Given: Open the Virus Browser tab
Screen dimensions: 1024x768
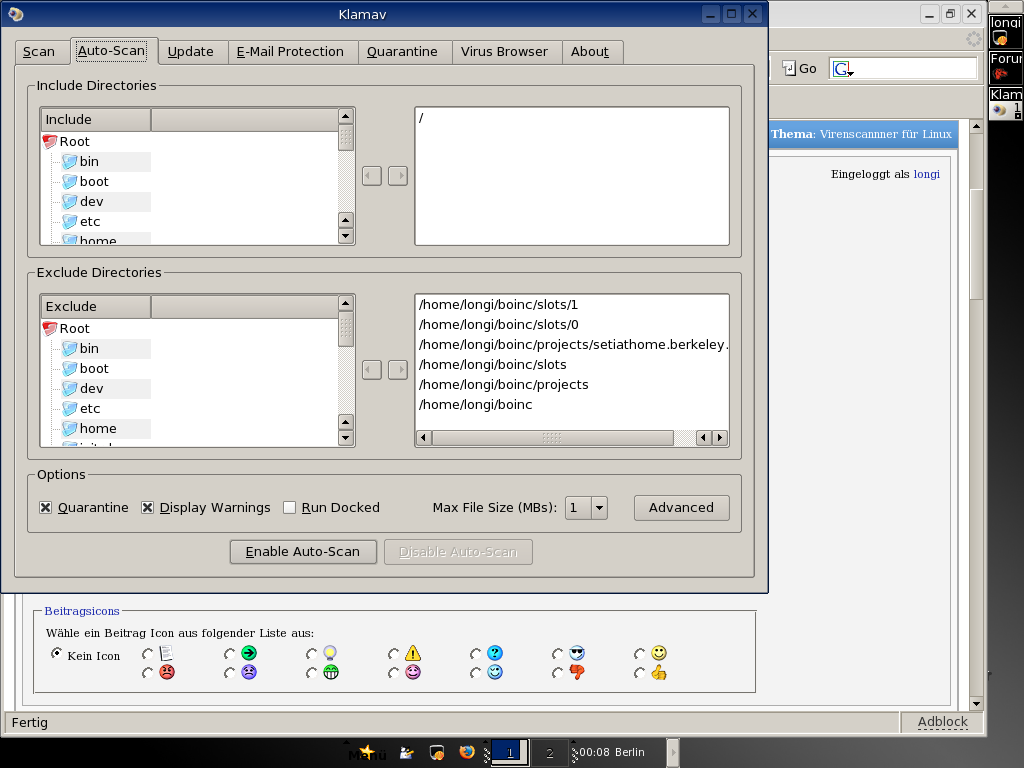Looking at the screenshot, I should pyautogui.click(x=504, y=52).
